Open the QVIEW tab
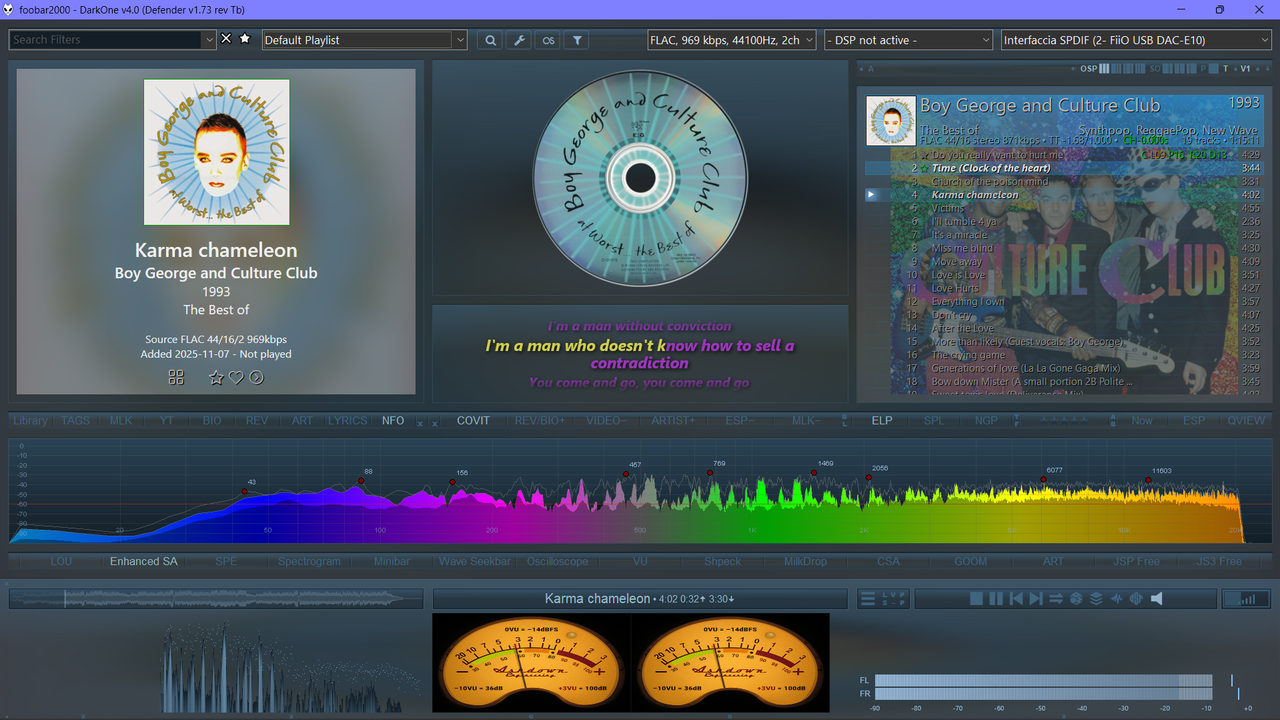 point(1246,420)
